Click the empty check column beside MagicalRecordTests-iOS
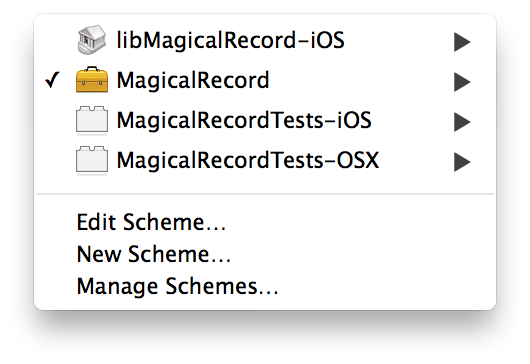The image size is (530, 364). tap(53, 120)
